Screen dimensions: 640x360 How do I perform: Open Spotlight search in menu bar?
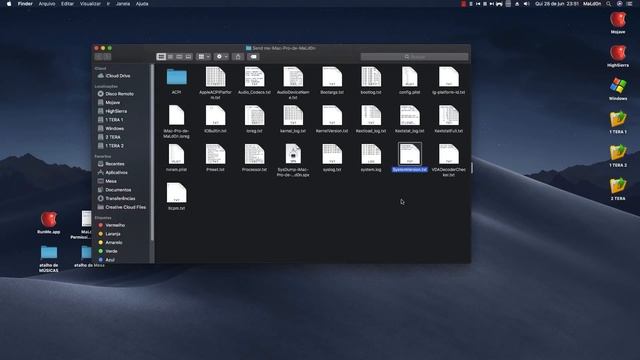tap(609, 4)
